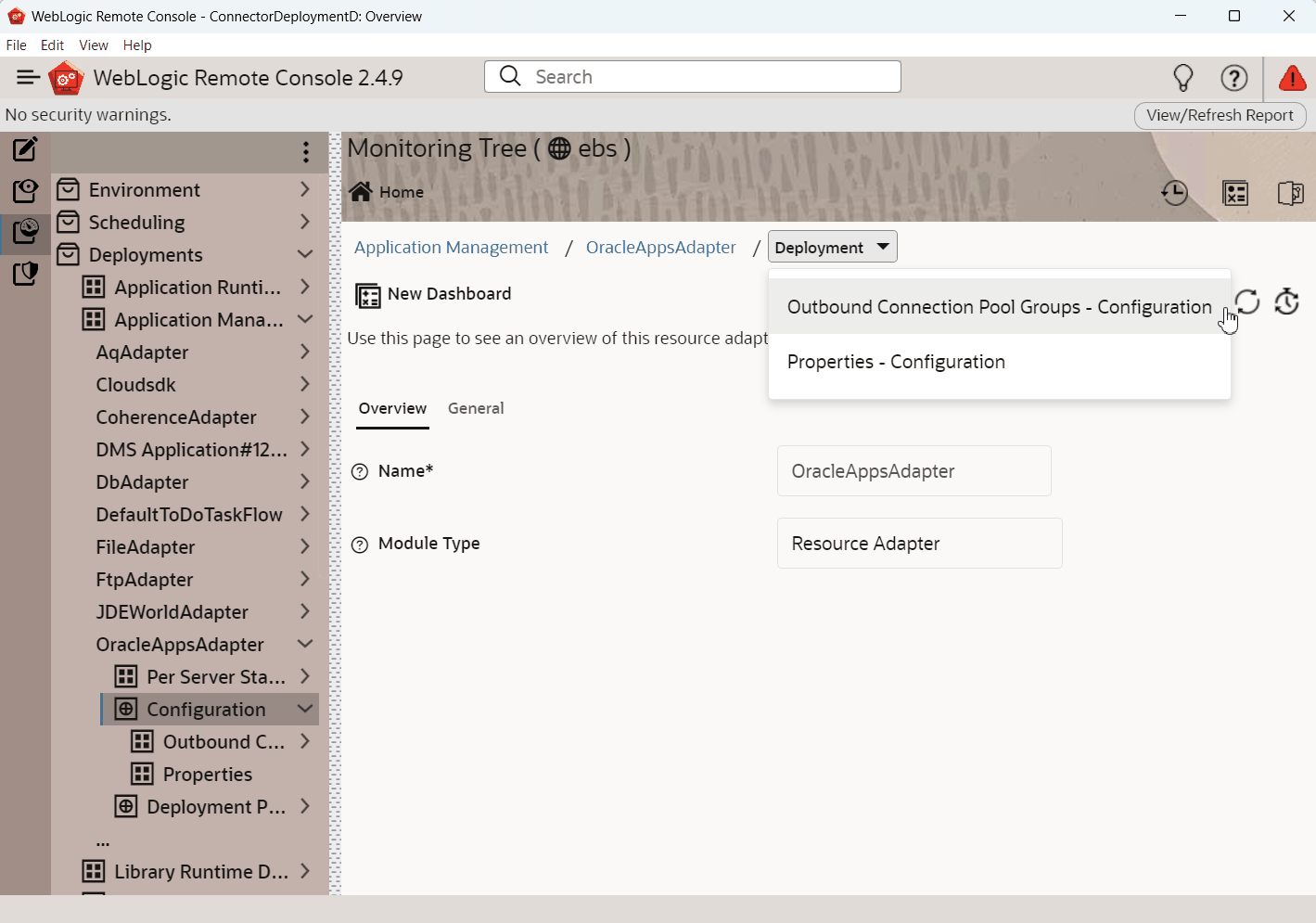This screenshot has width=1316, height=923.
Task: Click the Home house icon
Action: coord(361,191)
